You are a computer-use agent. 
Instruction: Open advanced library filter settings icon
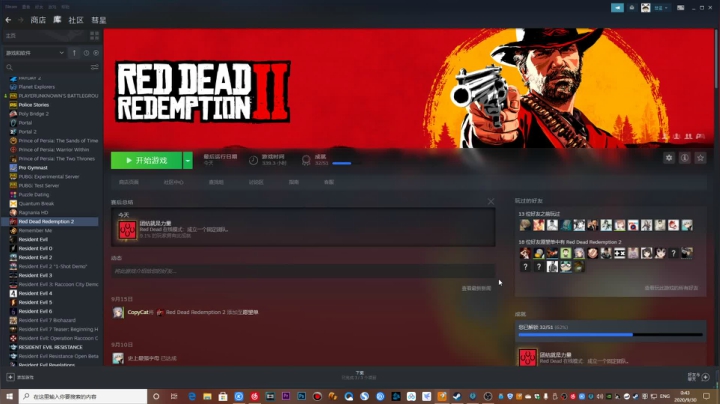(x=95, y=67)
